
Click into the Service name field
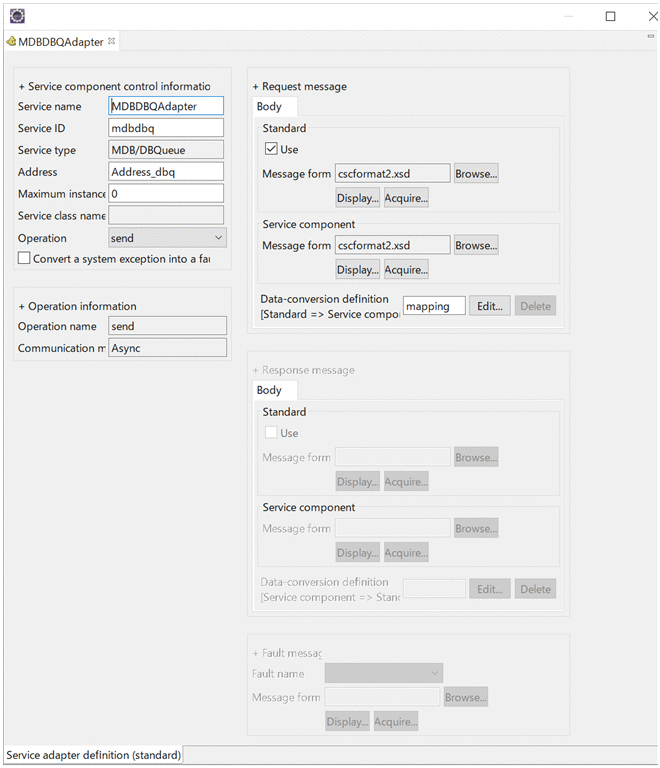pyautogui.click(x=166, y=106)
